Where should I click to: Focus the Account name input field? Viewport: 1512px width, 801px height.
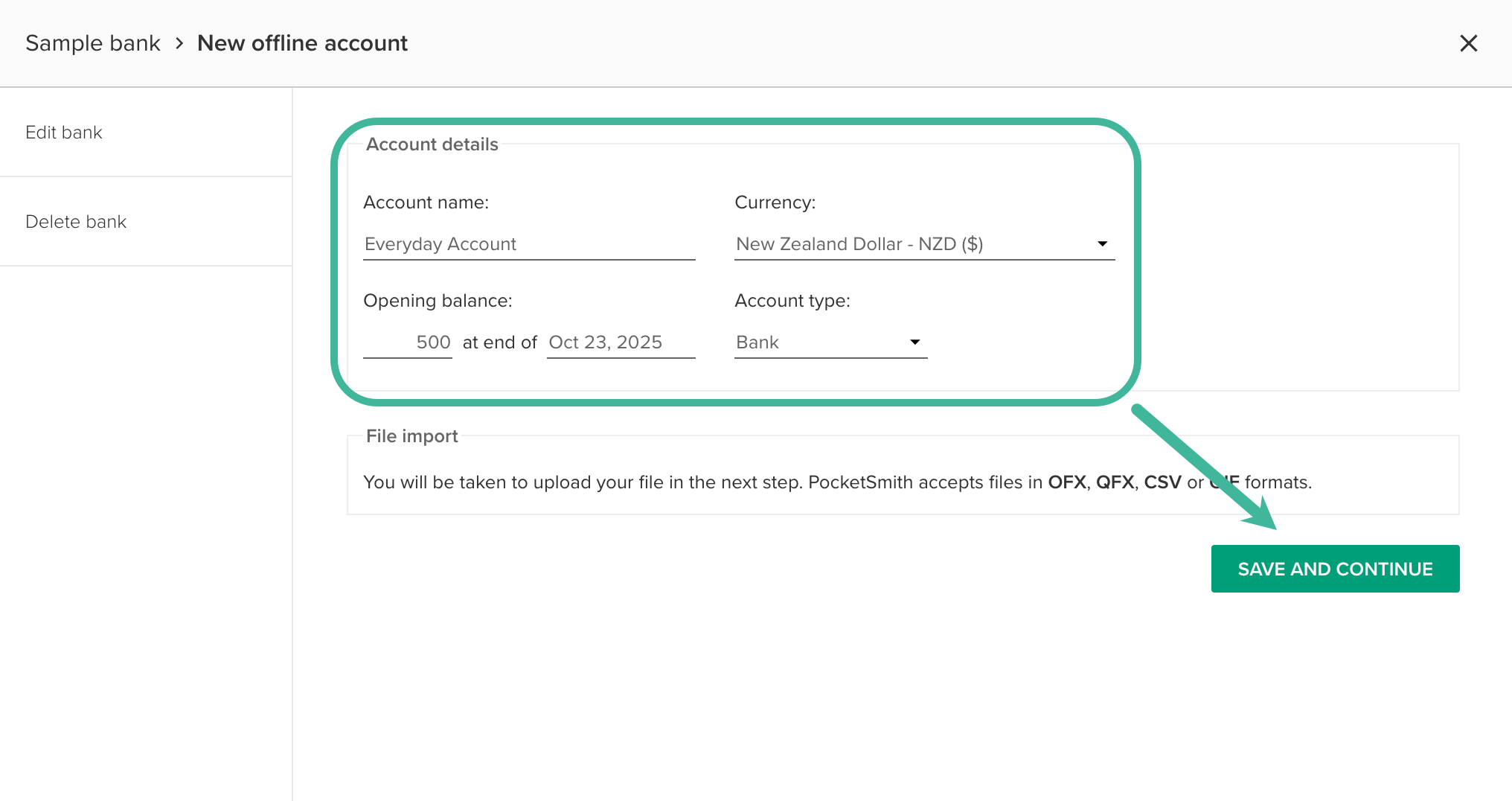529,244
